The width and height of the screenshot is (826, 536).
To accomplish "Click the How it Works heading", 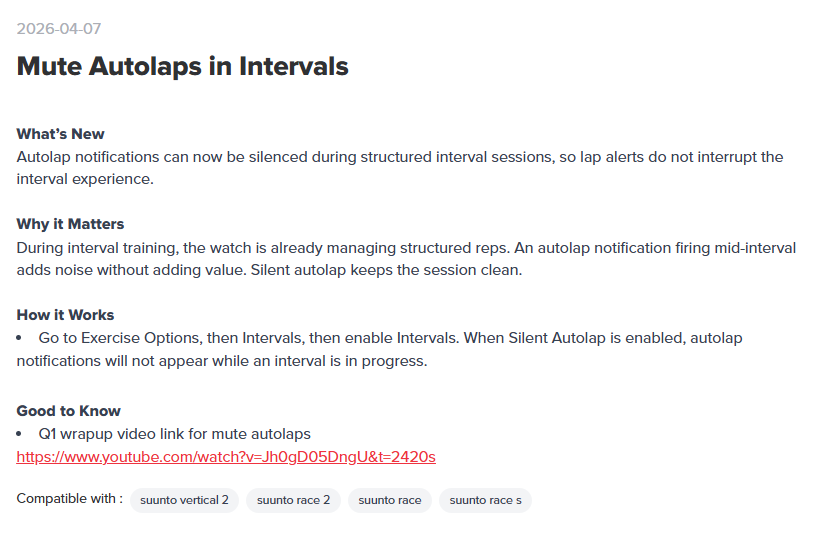I will tap(65, 315).
